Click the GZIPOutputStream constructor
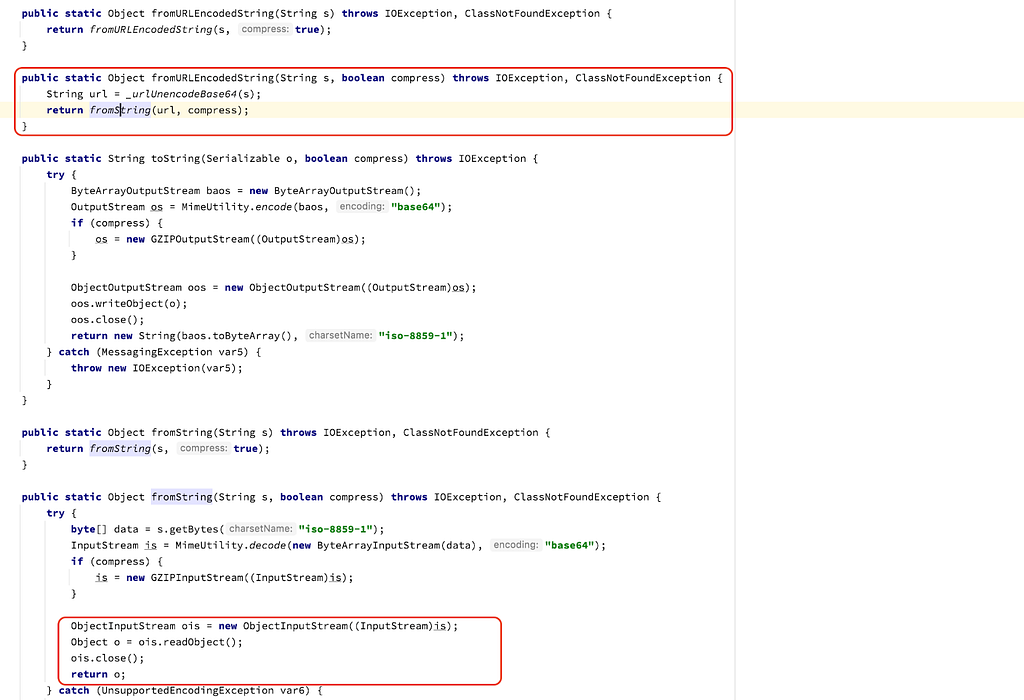1024x700 pixels. click(200, 239)
